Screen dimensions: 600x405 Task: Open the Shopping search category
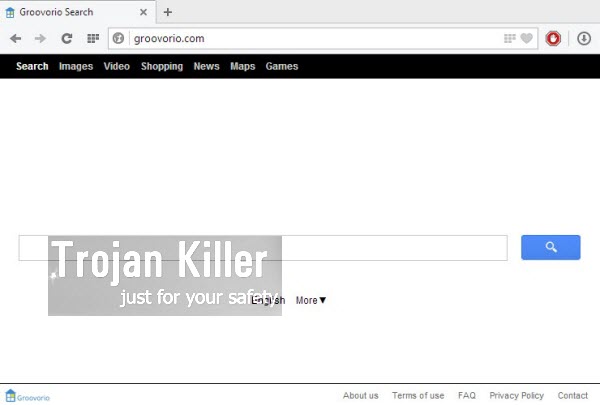(162, 66)
